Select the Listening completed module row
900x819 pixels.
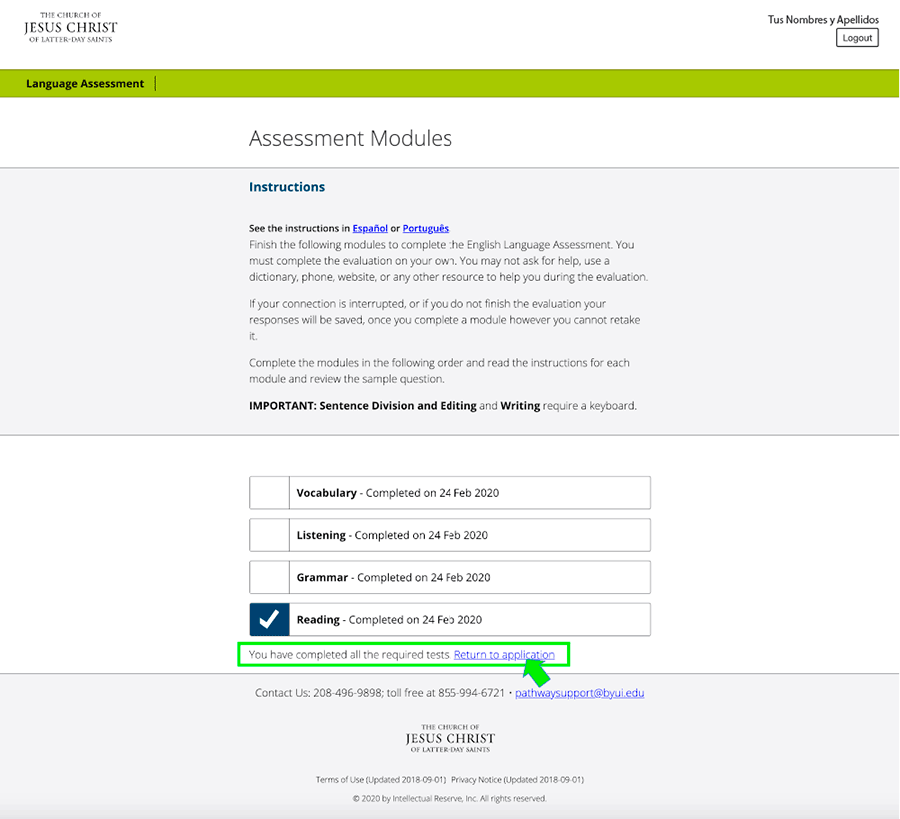(x=470, y=534)
